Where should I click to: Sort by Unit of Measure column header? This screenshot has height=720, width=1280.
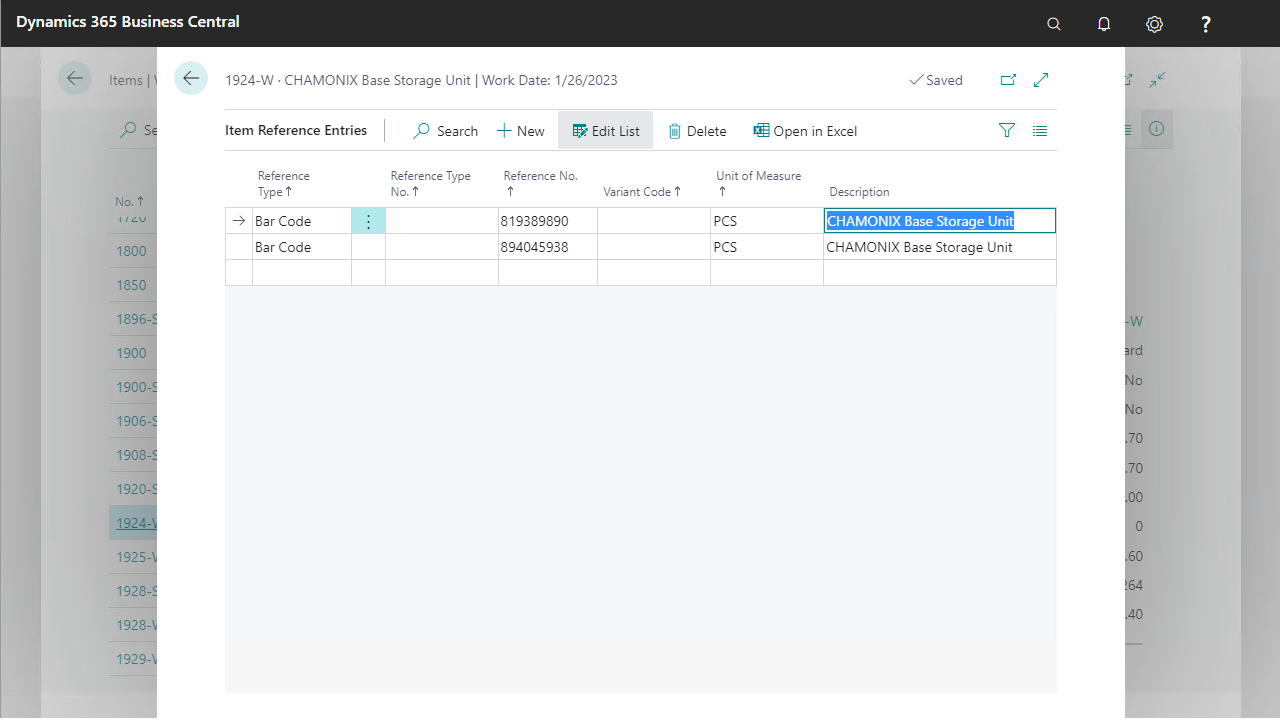coord(759,184)
